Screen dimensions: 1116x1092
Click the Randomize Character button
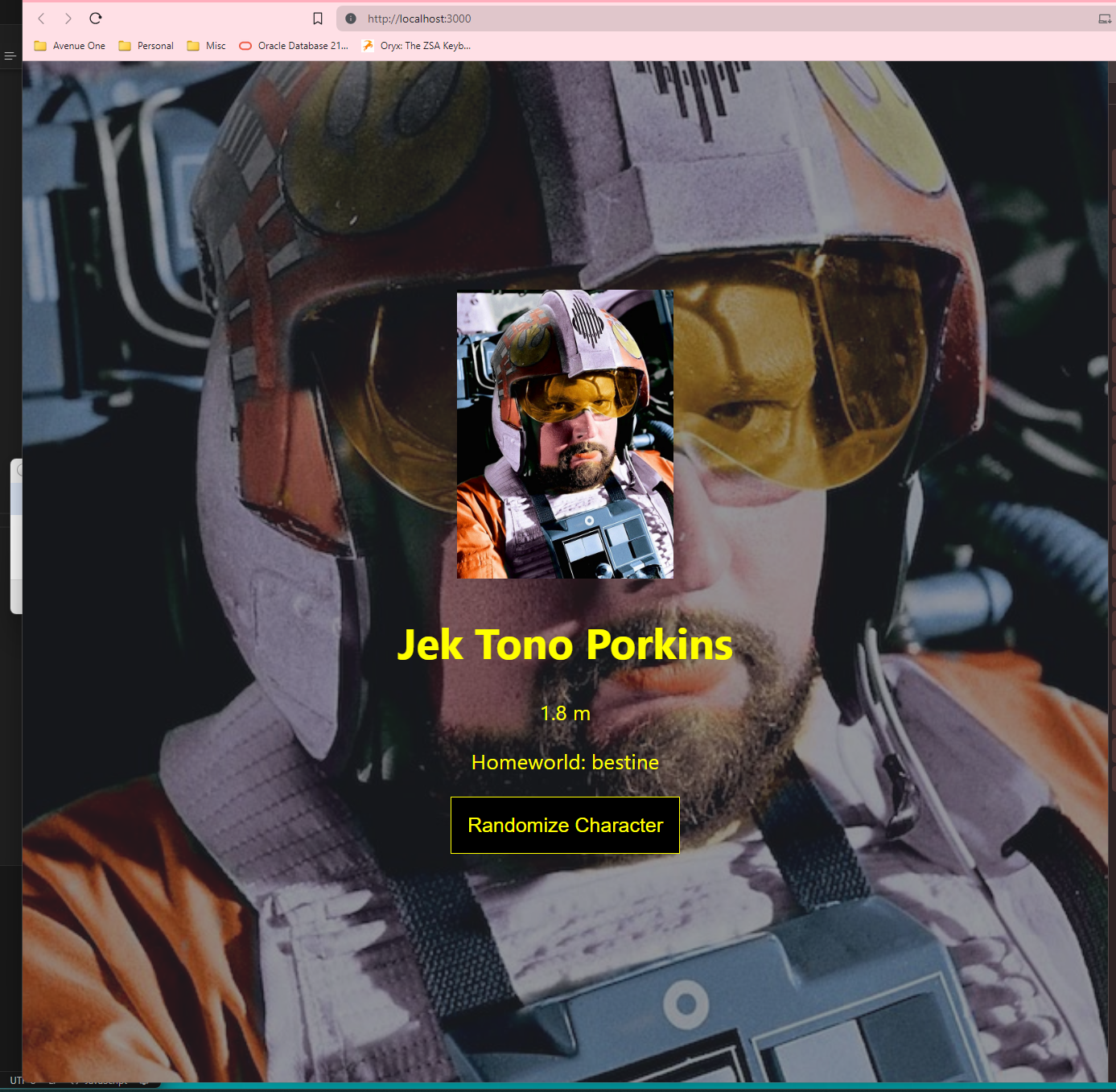pyautogui.click(x=565, y=825)
